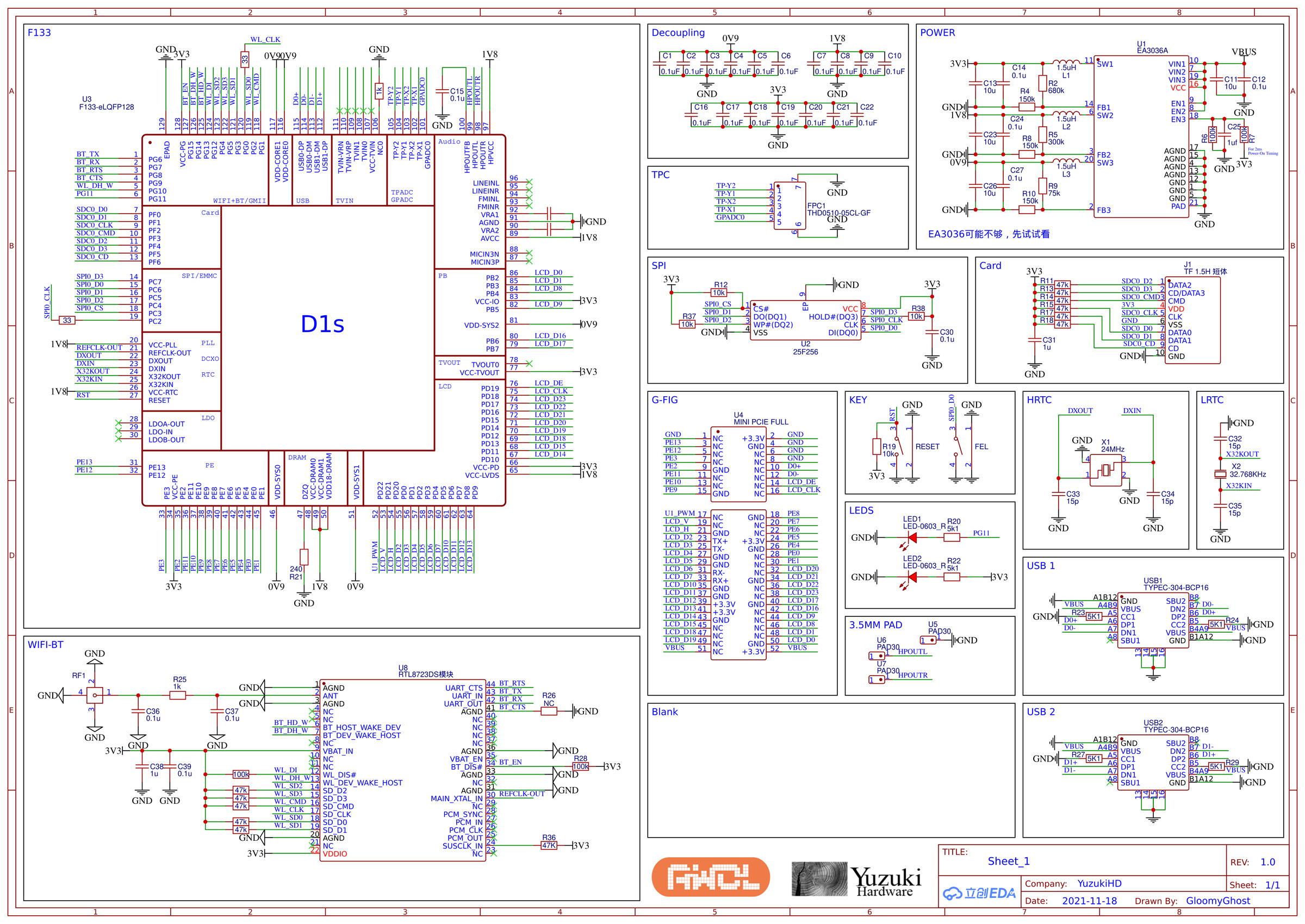
Task: Click the GloomyGhost drawn-by name
Action: click(x=1217, y=901)
